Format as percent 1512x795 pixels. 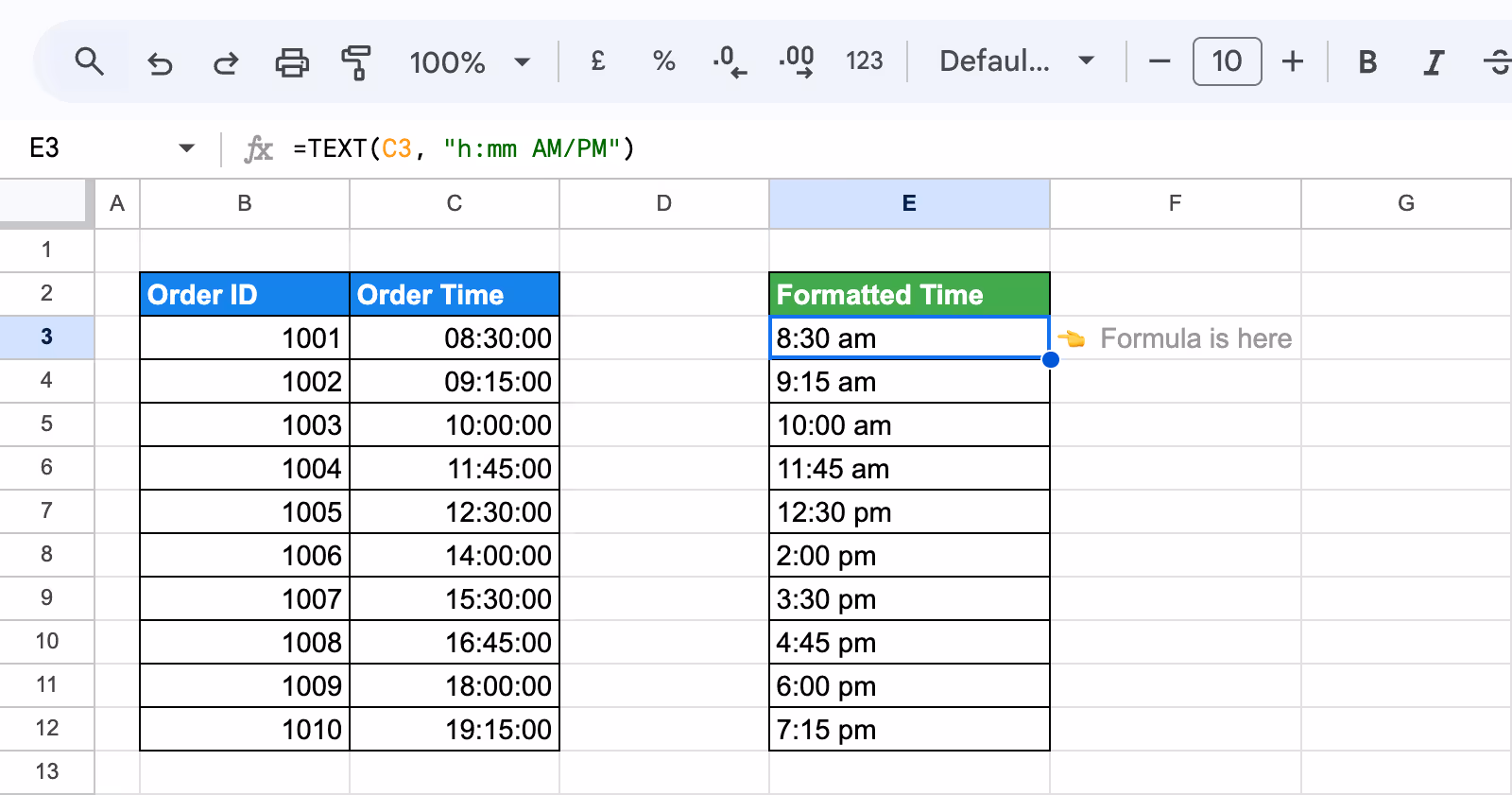pos(664,61)
